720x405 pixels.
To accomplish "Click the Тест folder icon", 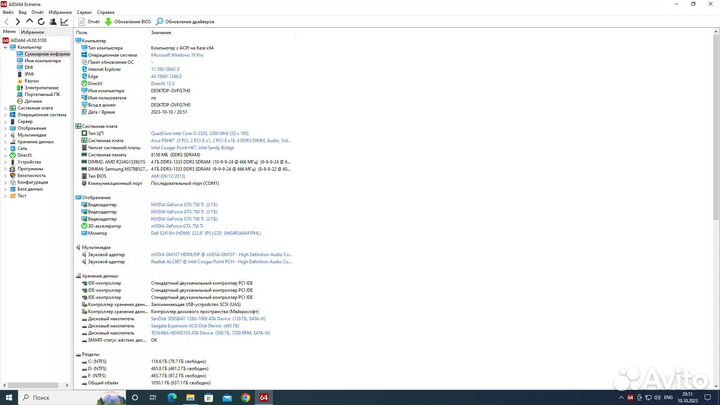I will (x=12, y=196).
